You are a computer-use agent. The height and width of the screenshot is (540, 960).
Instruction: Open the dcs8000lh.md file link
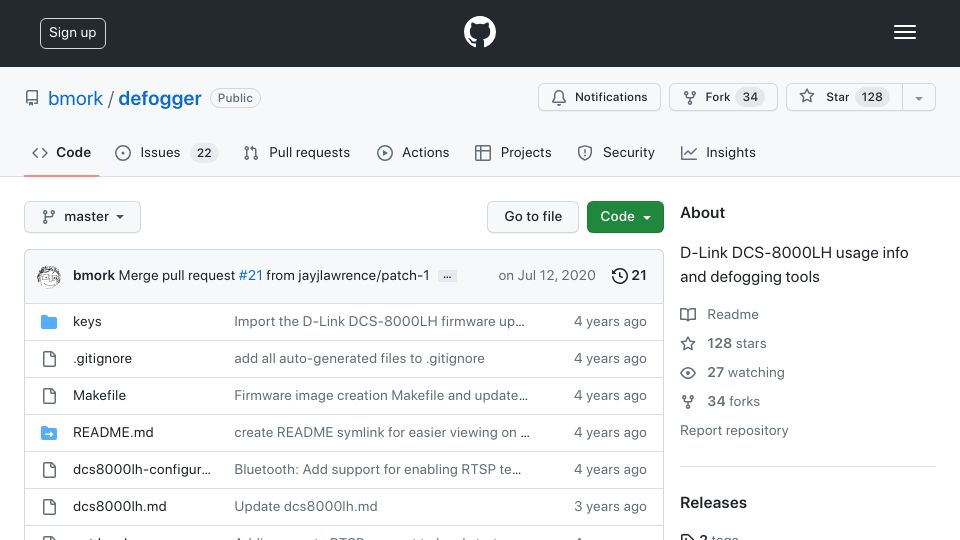(x=119, y=506)
